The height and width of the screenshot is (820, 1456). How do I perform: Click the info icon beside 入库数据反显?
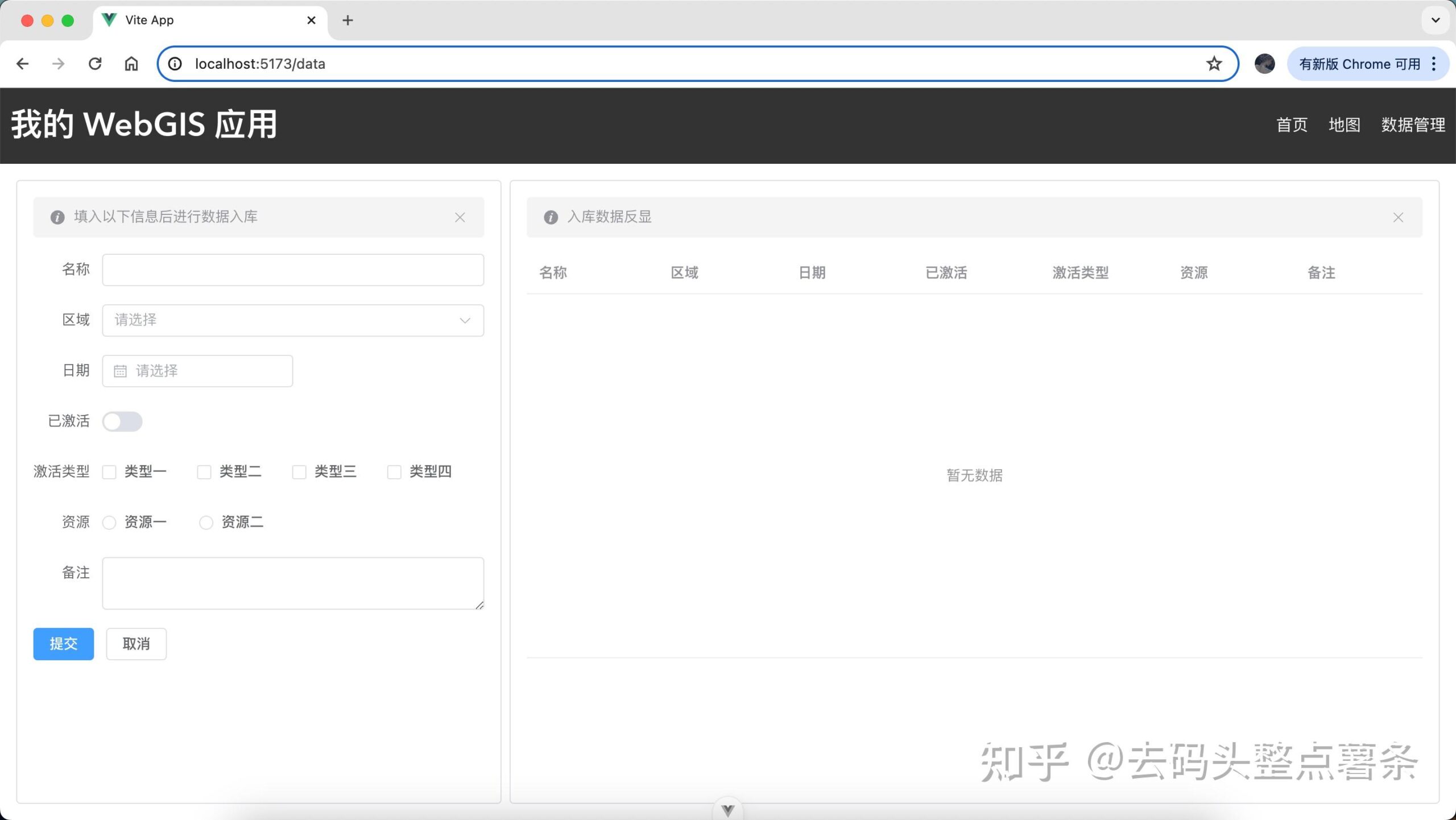click(551, 217)
